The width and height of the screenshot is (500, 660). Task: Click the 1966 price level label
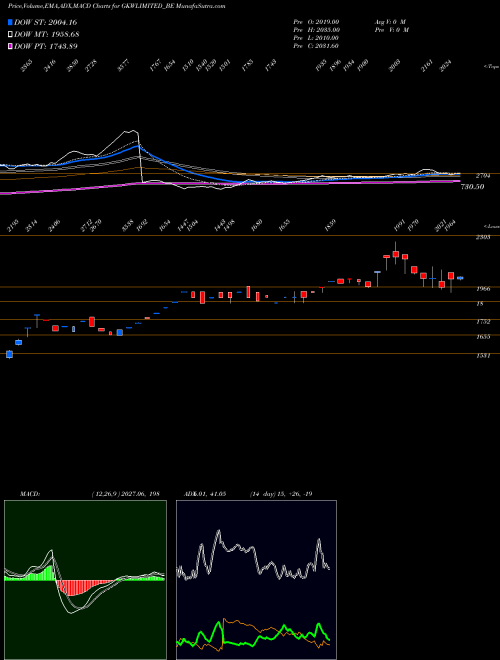pyautogui.click(x=483, y=289)
